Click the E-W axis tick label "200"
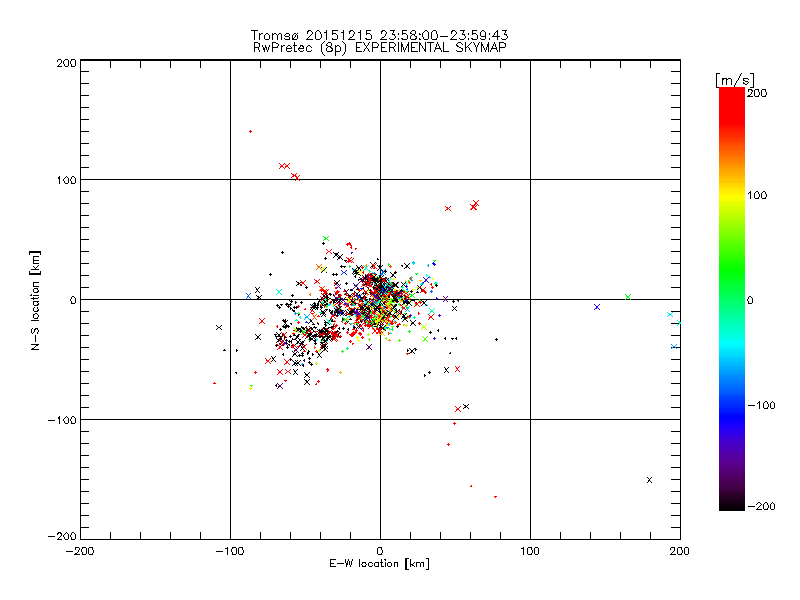This screenshot has width=800, height=600. (680, 551)
